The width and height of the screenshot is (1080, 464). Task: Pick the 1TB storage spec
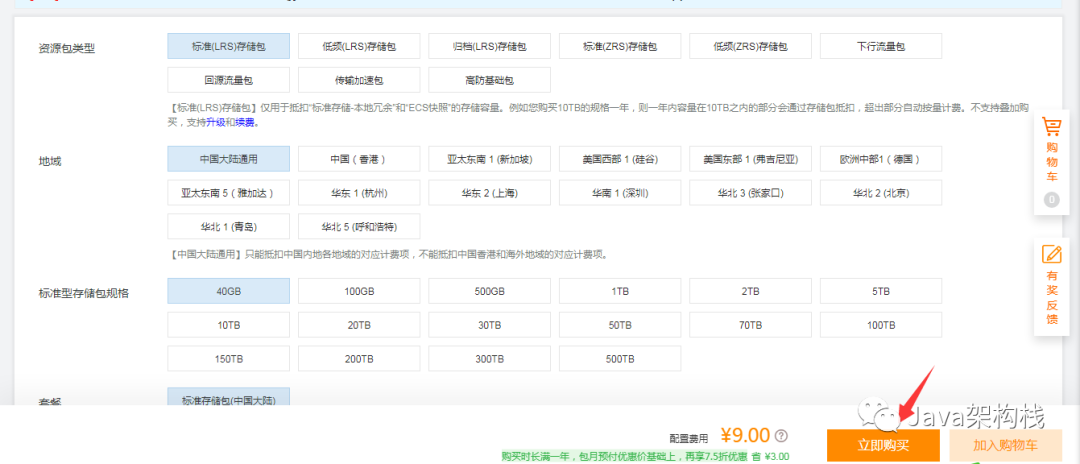(x=620, y=291)
